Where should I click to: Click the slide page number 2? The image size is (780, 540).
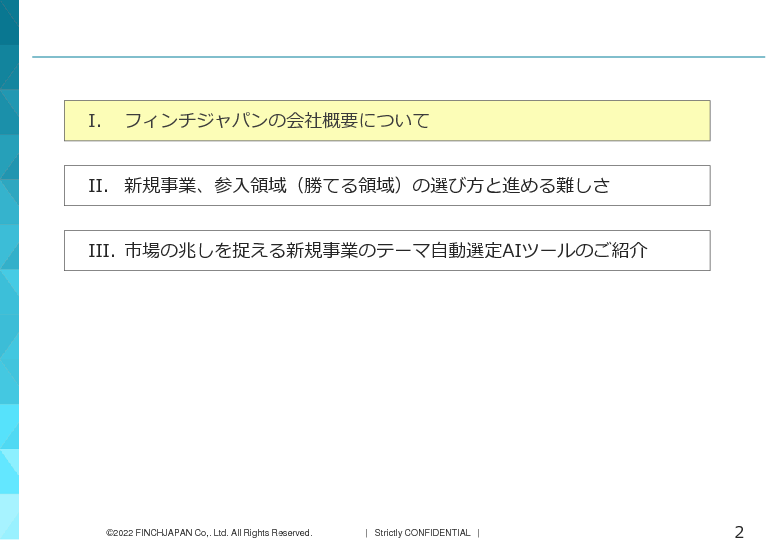pos(739,532)
